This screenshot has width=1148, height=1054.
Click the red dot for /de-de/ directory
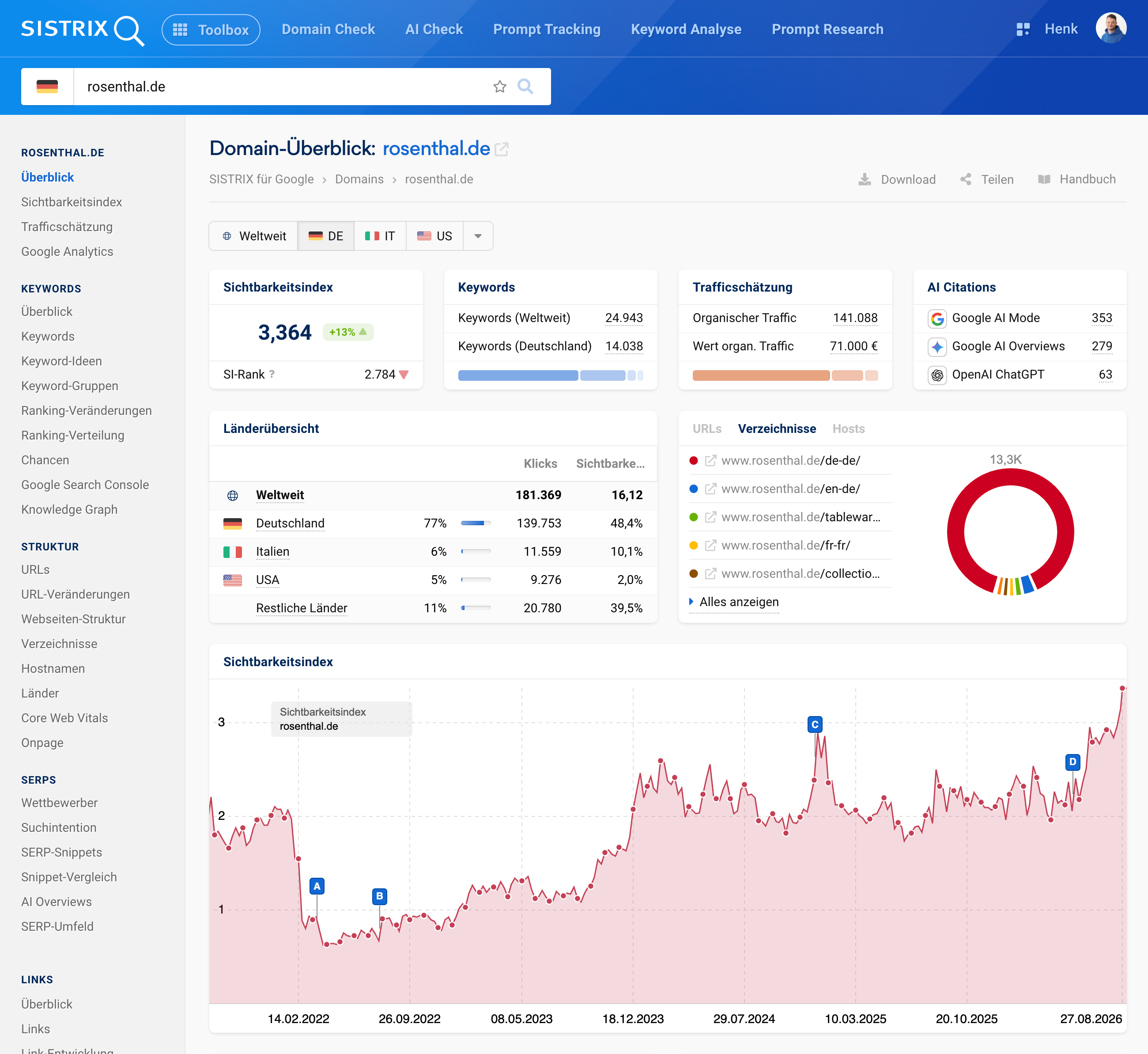pyautogui.click(x=694, y=461)
